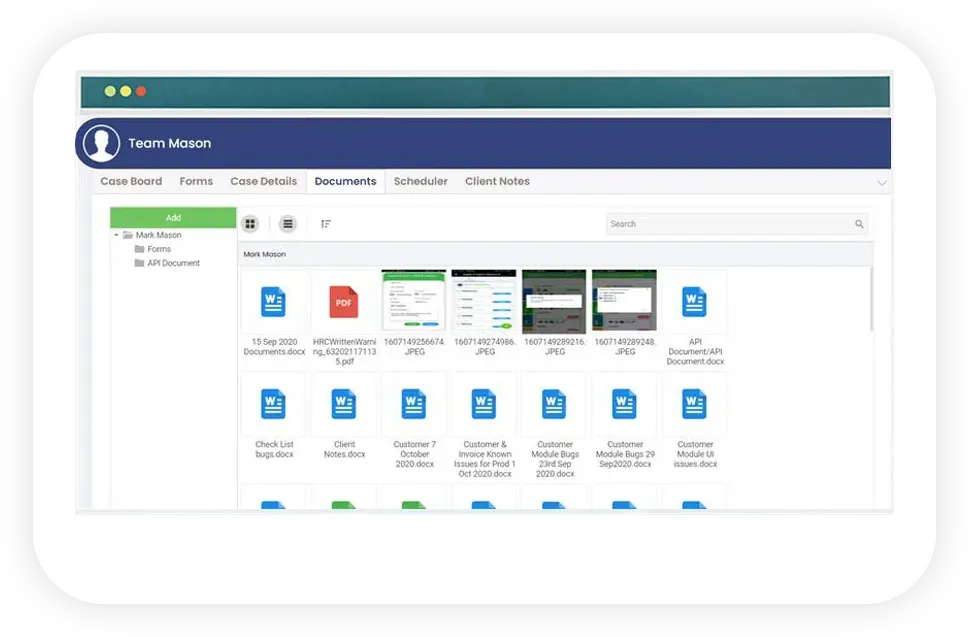
Task: Go to the Client Notes tab
Action: pos(497,181)
